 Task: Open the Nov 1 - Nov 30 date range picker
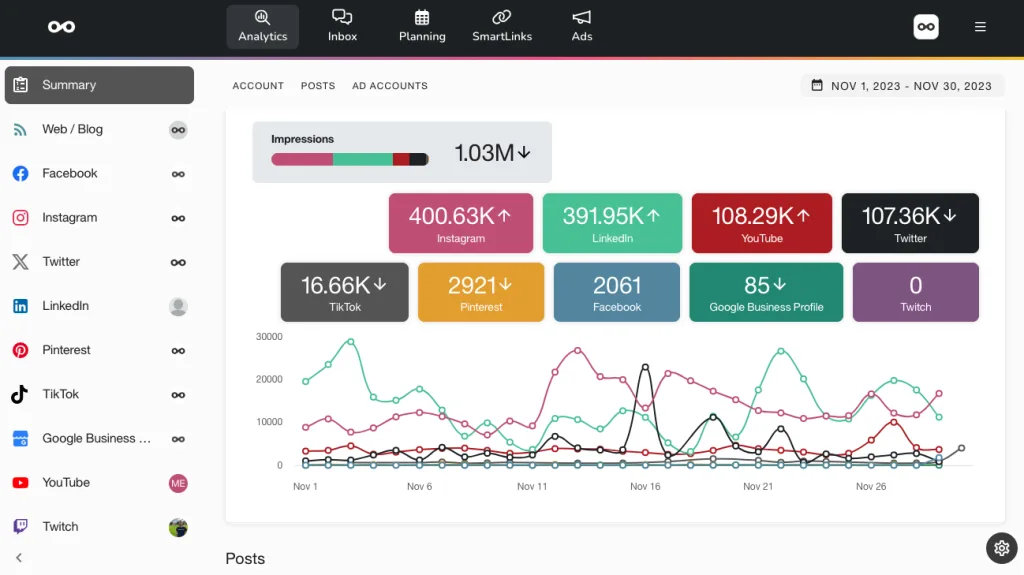pyautogui.click(x=902, y=86)
